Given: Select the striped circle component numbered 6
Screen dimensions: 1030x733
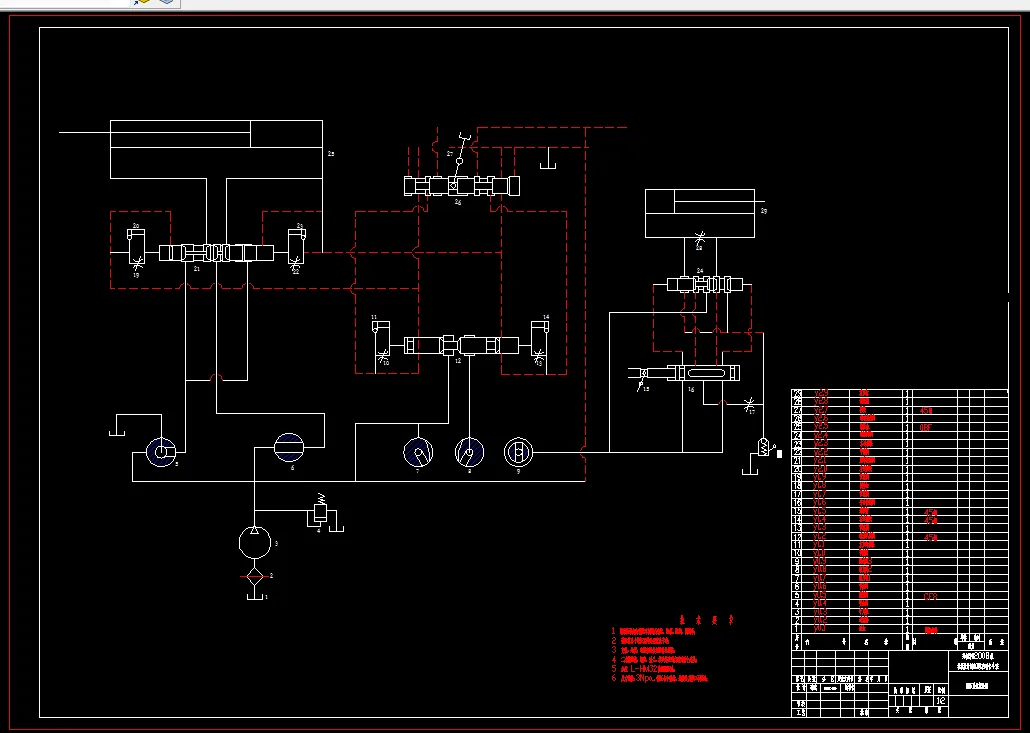Looking at the screenshot, I should (289, 448).
